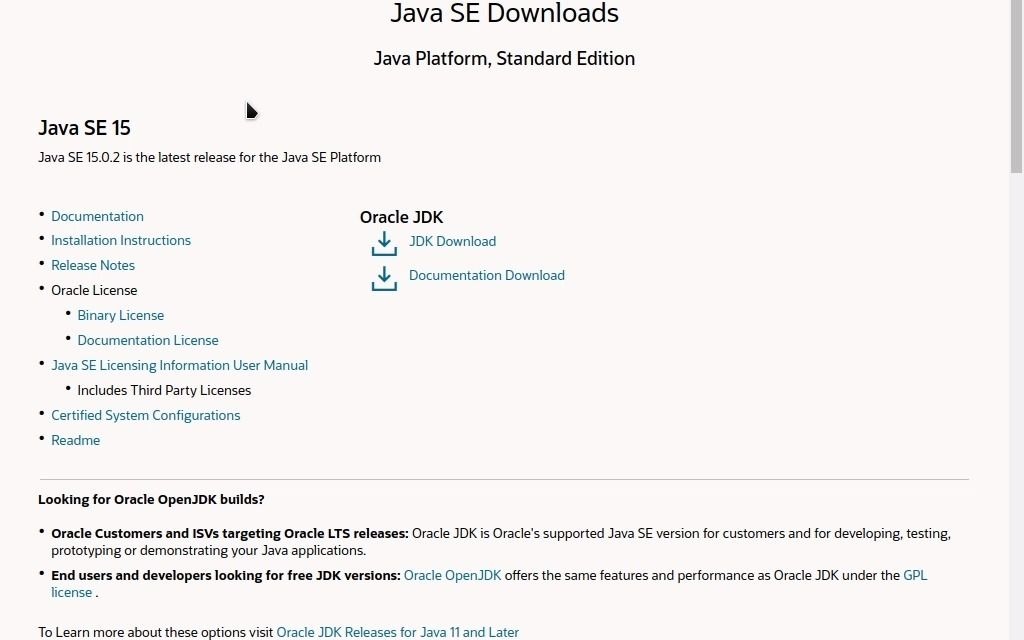Viewport: 1024px width, 640px height.
Task: Click 'End users and developers looking for free JDK versions' text
Action: [x=226, y=575]
